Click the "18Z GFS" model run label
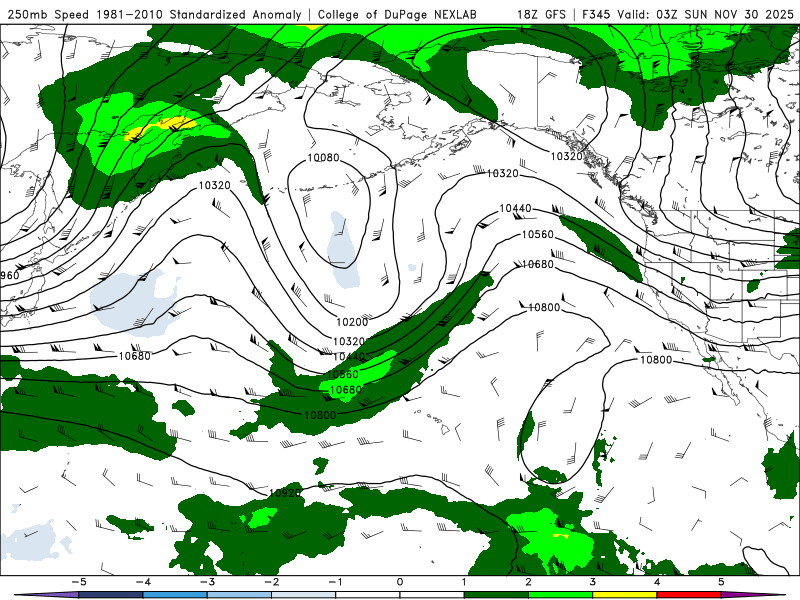The image size is (800, 600). click(541, 14)
